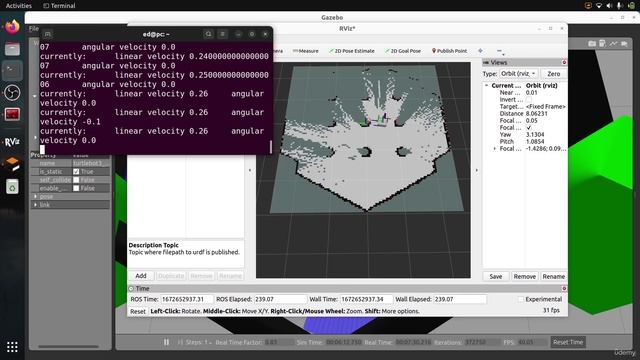Image resolution: width=640 pixels, height=360 pixels.
Task: Click the minus remove-tool icon in RViz toolbar
Action: tap(499, 51)
